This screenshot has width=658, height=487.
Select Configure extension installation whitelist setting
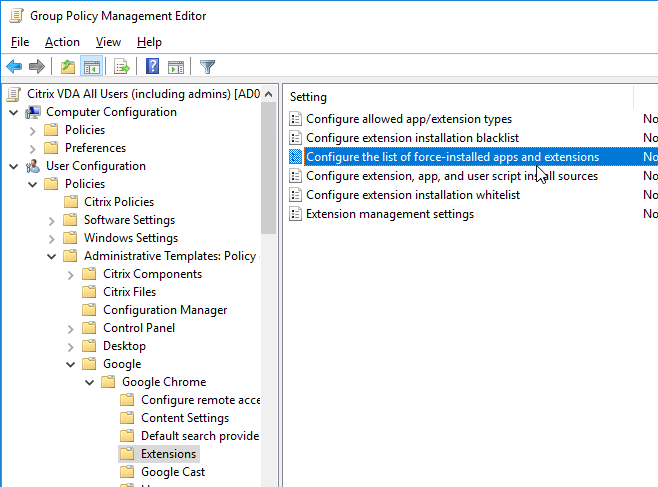point(413,195)
